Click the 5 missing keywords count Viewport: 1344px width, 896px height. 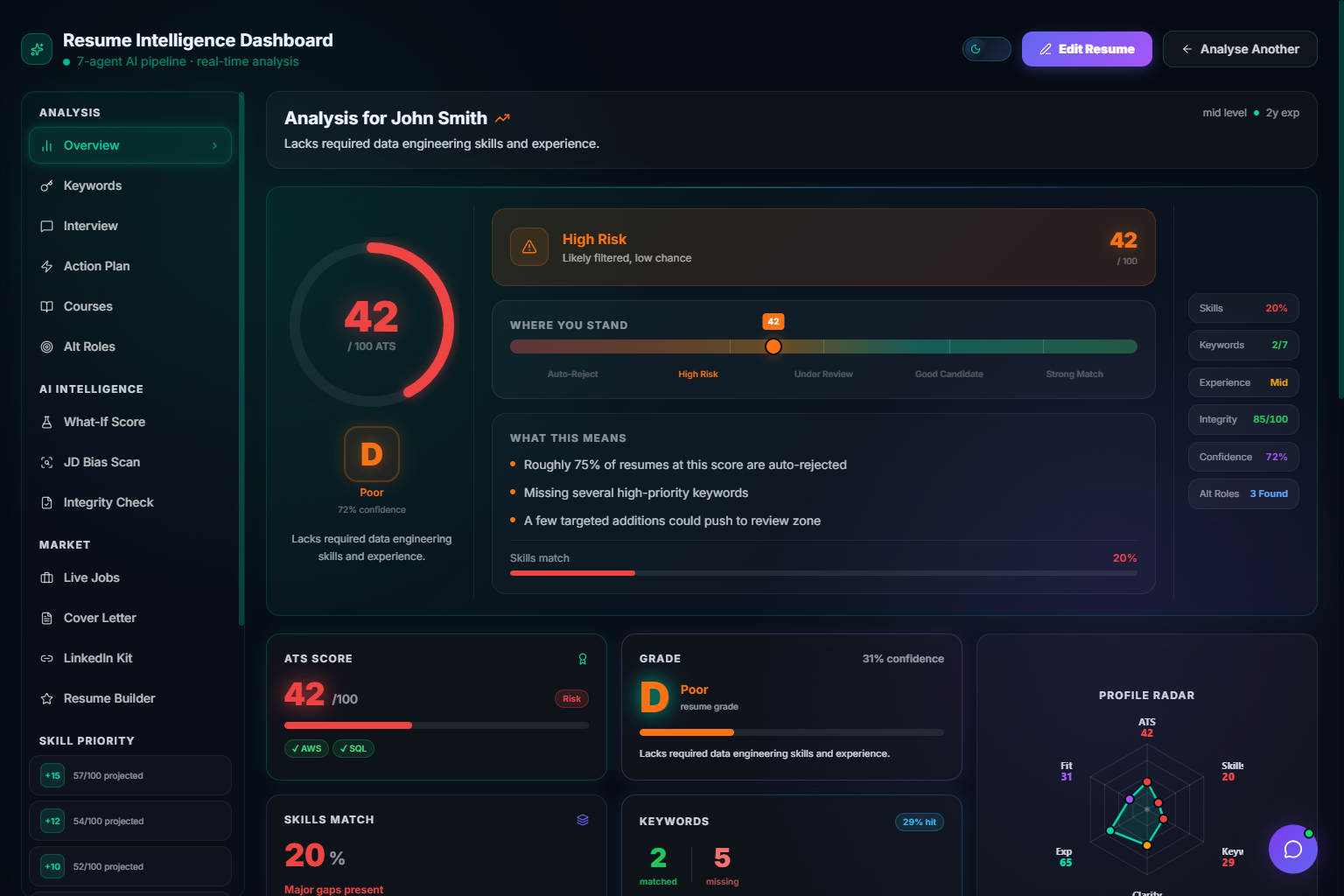tap(722, 857)
